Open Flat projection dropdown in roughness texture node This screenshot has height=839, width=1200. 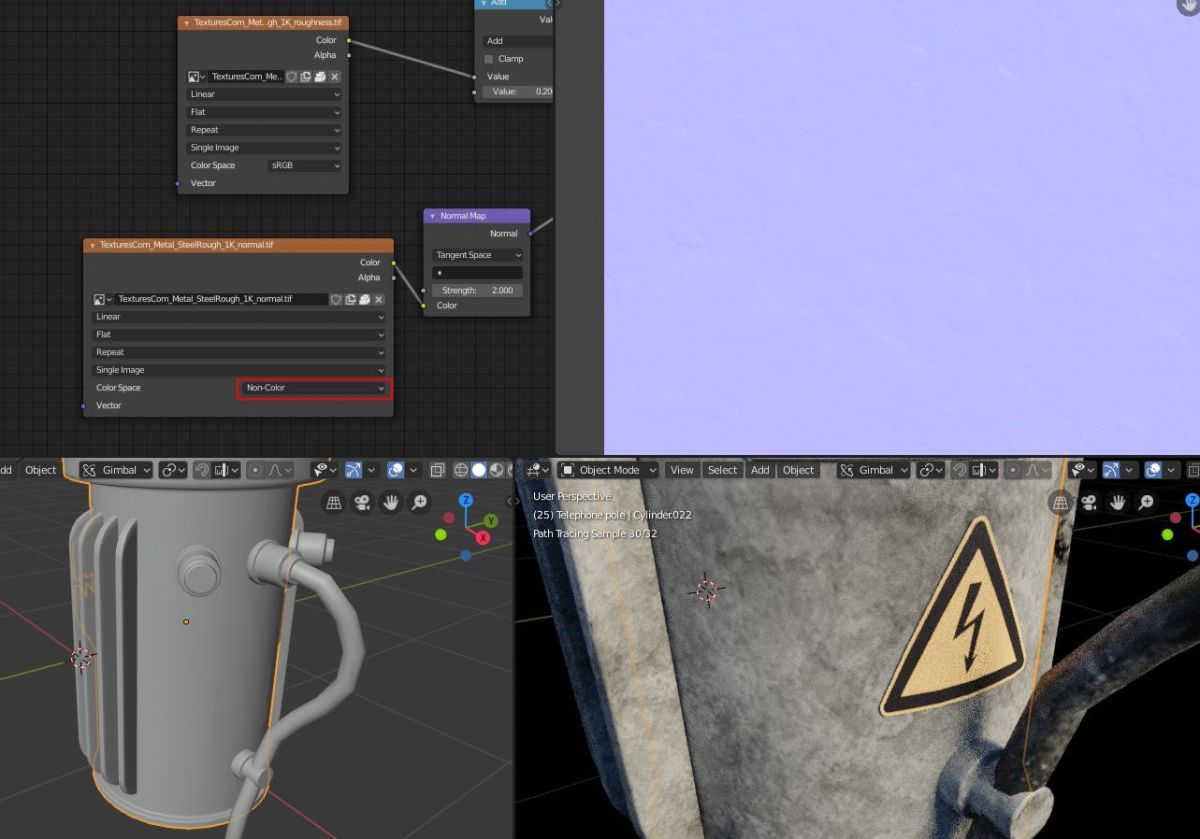tap(265, 112)
